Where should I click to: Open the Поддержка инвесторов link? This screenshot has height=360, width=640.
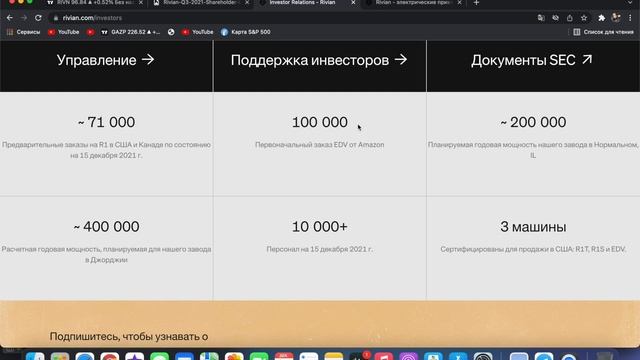pyautogui.click(x=319, y=60)
